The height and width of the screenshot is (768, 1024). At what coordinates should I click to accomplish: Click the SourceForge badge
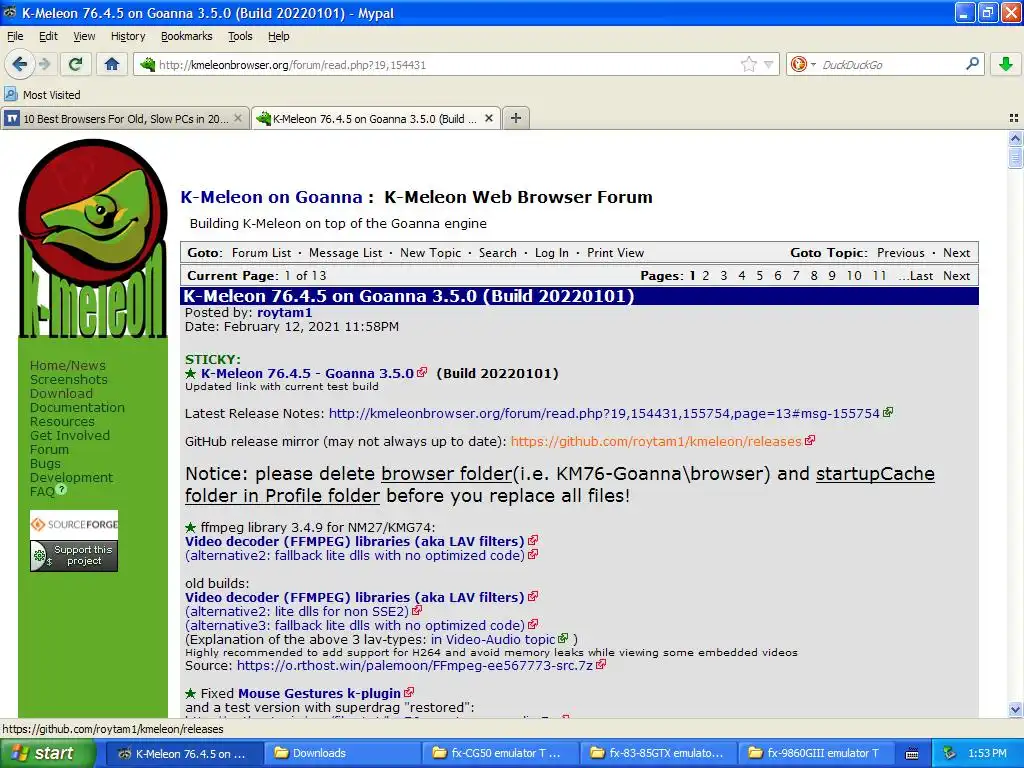74,524
